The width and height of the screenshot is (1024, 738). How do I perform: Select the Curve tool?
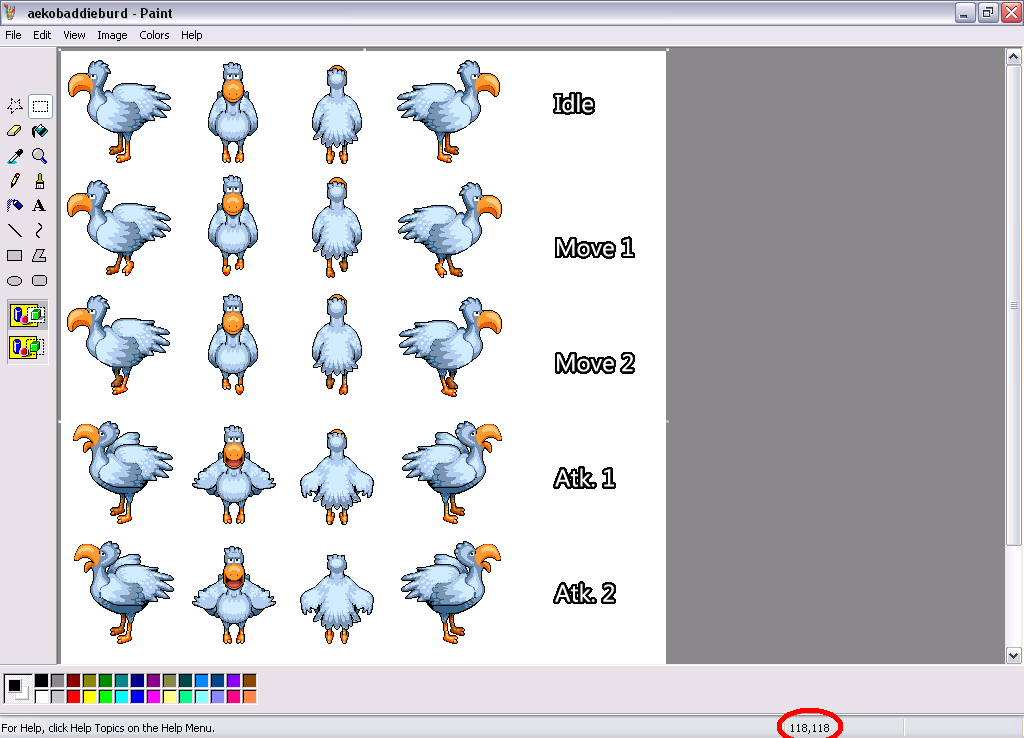tap(39, 230)
